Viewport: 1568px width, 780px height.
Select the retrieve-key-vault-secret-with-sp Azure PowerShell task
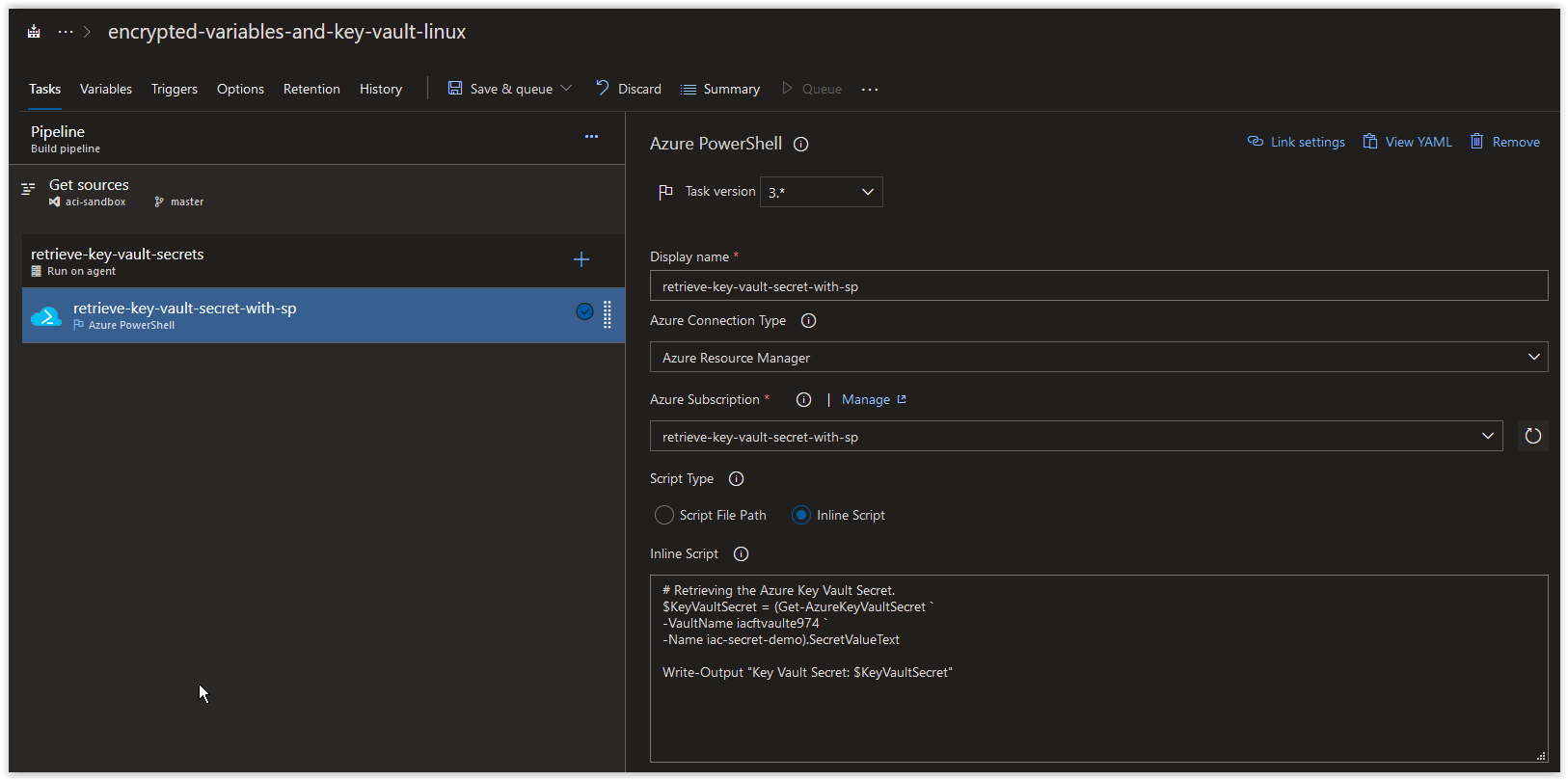[x=323, y=315]
